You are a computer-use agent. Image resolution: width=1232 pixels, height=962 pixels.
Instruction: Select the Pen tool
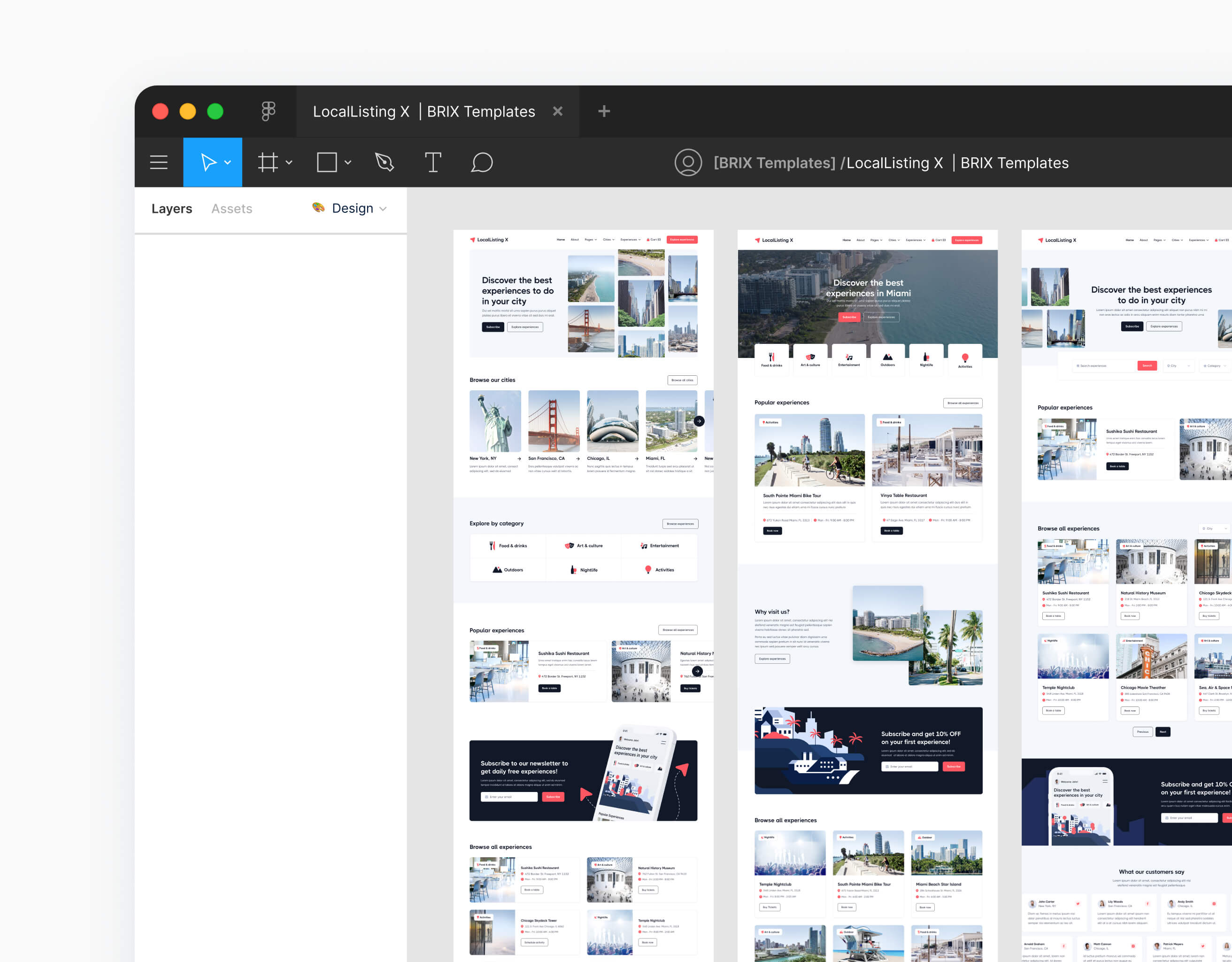pyautogui.click(x=384, y=162)
